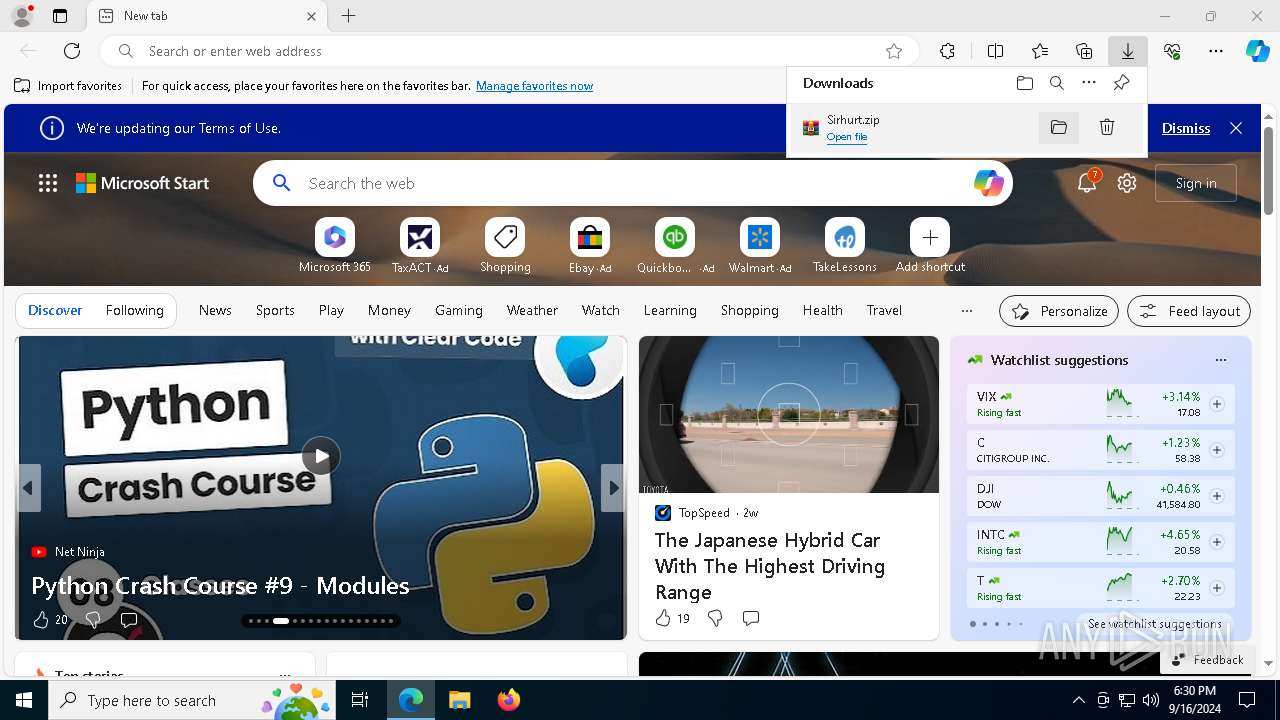This screenshot has height=720, width=1280.
Task: Click Import favorites button
Action: (x=68, y=86)
